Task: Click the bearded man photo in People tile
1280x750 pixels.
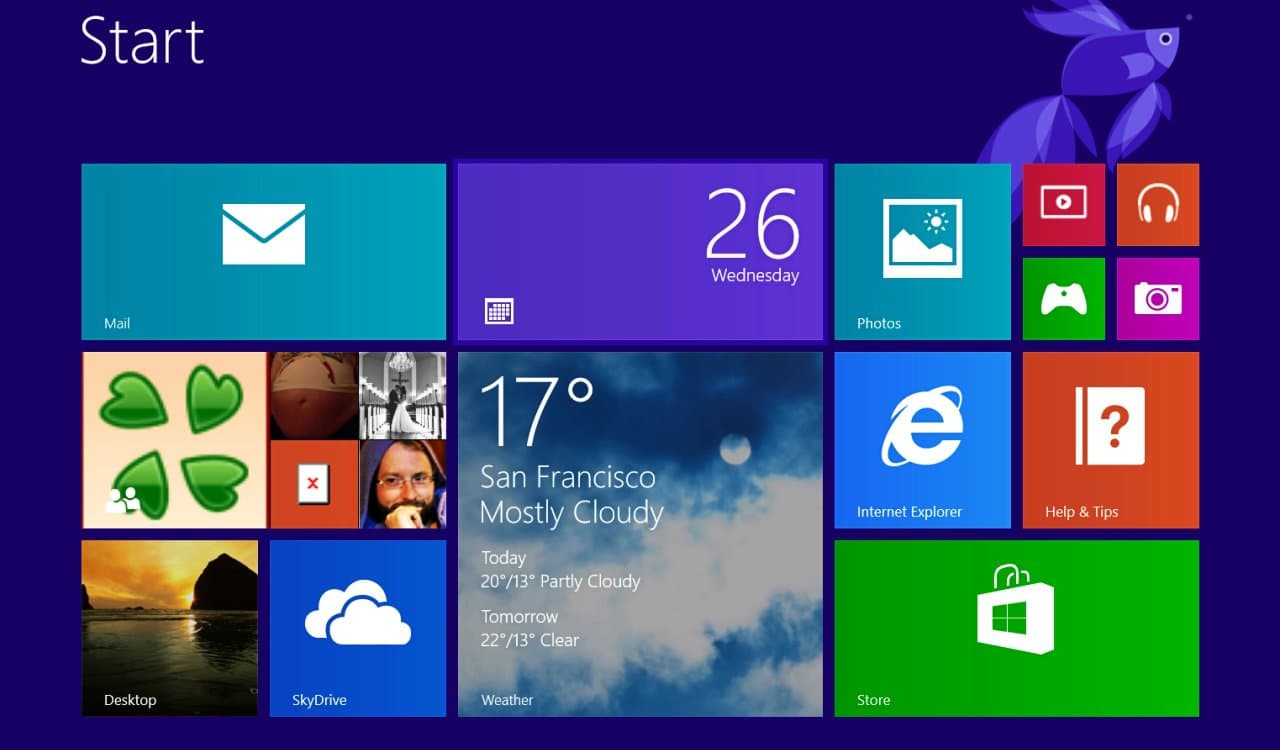Action: [403, 484]
